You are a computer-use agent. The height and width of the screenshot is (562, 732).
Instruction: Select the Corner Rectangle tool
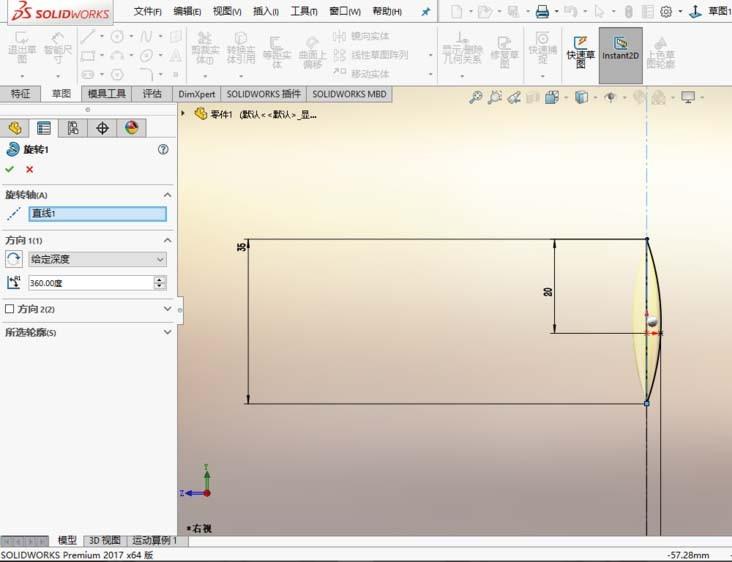(87, 56)
